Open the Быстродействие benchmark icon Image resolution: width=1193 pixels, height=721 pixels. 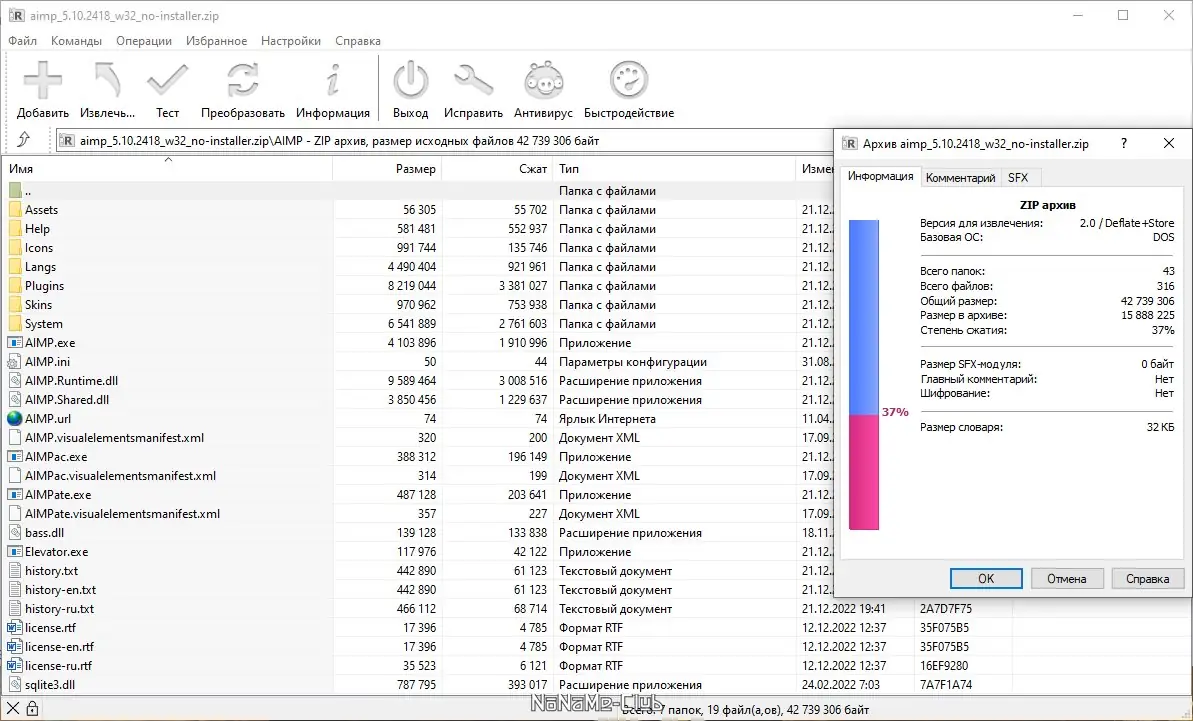(x=628, y=81)
